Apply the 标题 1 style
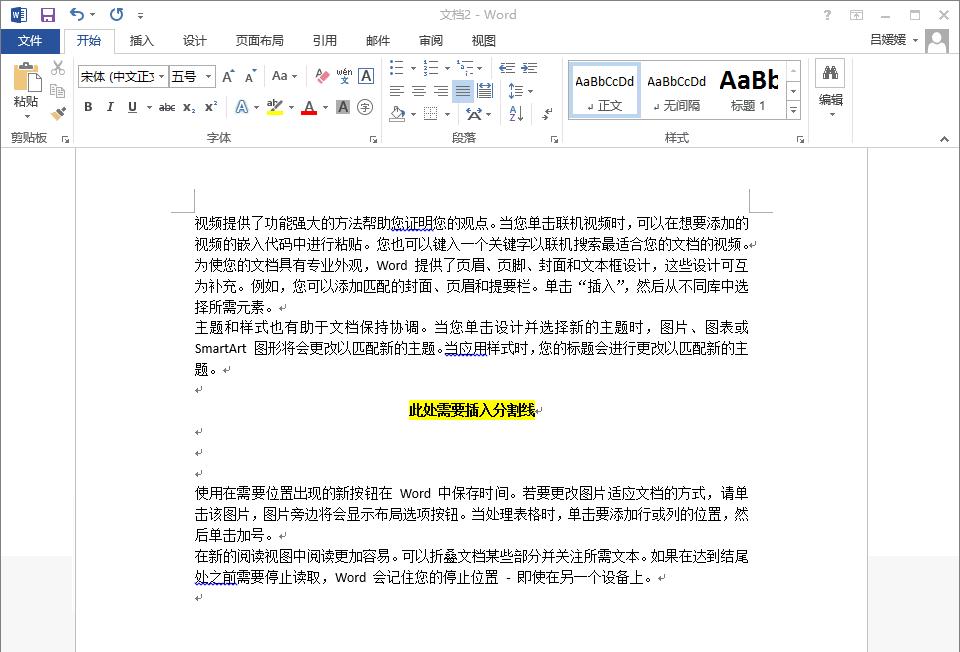Screen dimensions: 960x652 748,88
